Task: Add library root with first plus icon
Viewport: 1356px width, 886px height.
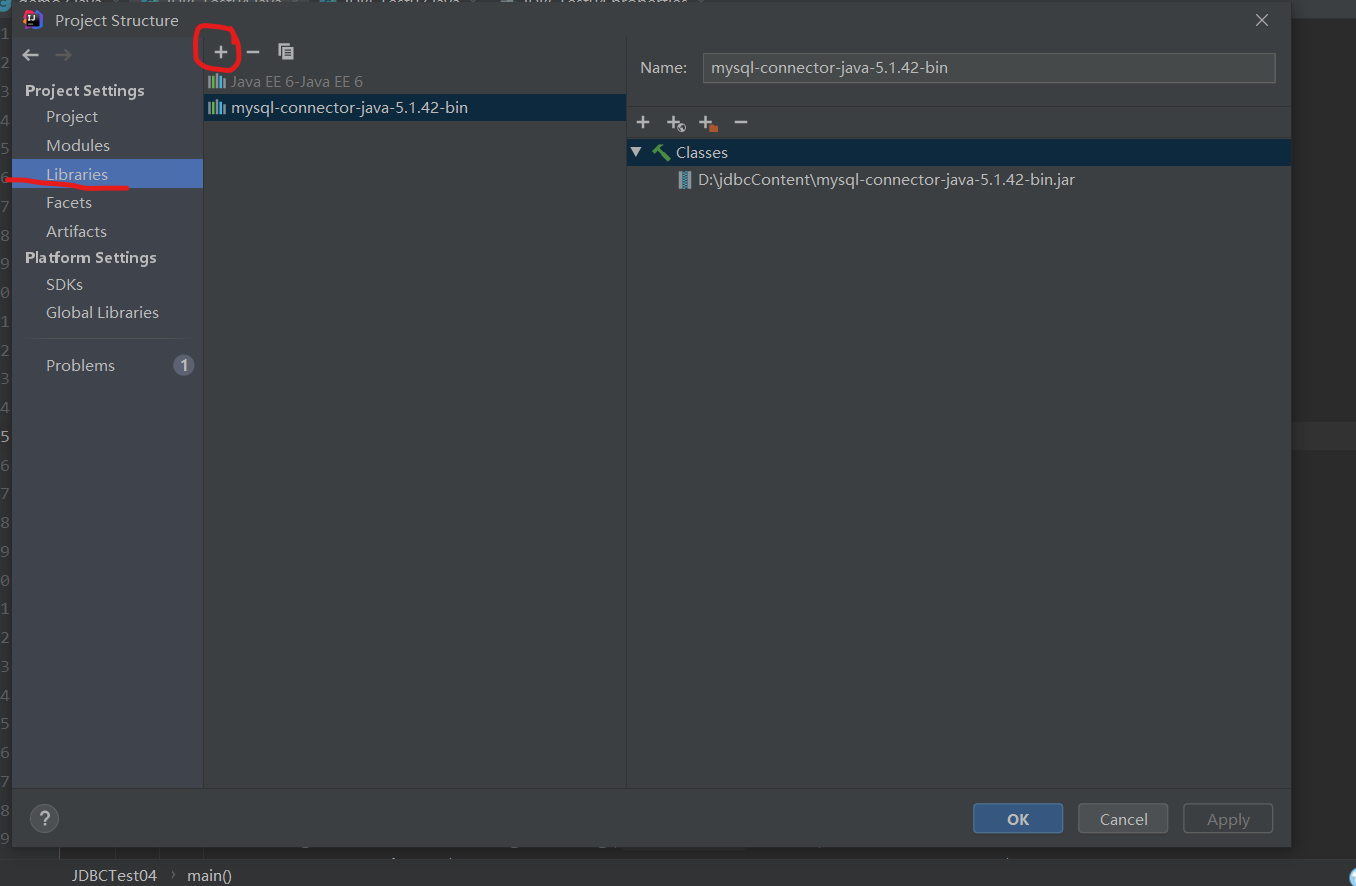Action: tap(643, 122)
